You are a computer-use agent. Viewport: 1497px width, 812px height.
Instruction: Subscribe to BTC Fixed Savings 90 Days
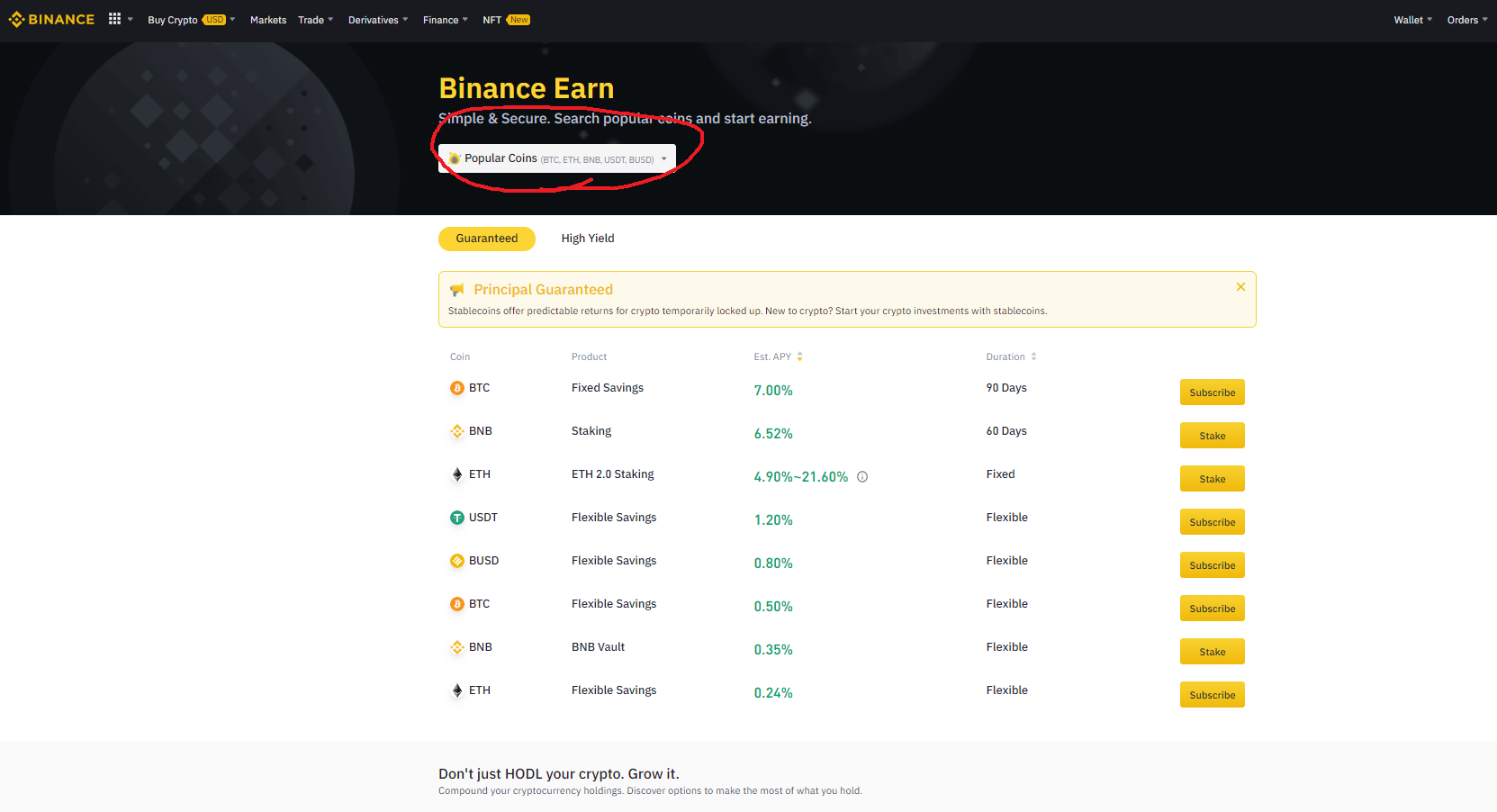tap(1213, 392)
